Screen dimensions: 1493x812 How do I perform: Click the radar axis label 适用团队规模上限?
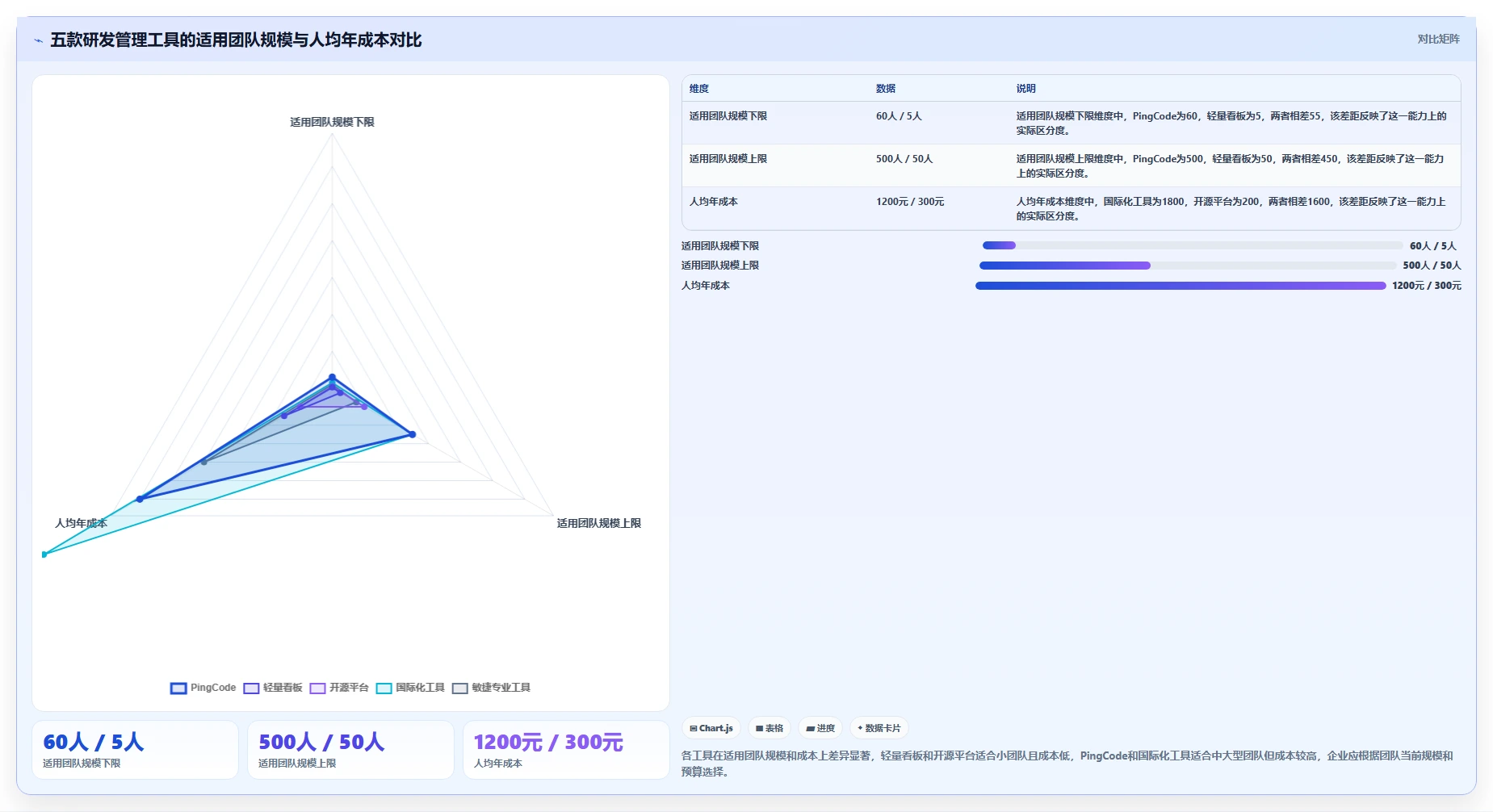point(599,523)
